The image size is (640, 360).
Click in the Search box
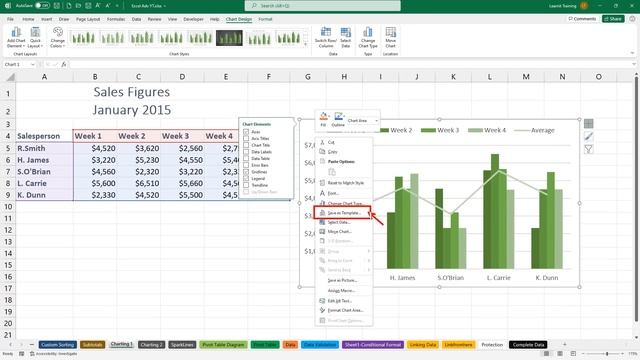click(x=322, y=6)
